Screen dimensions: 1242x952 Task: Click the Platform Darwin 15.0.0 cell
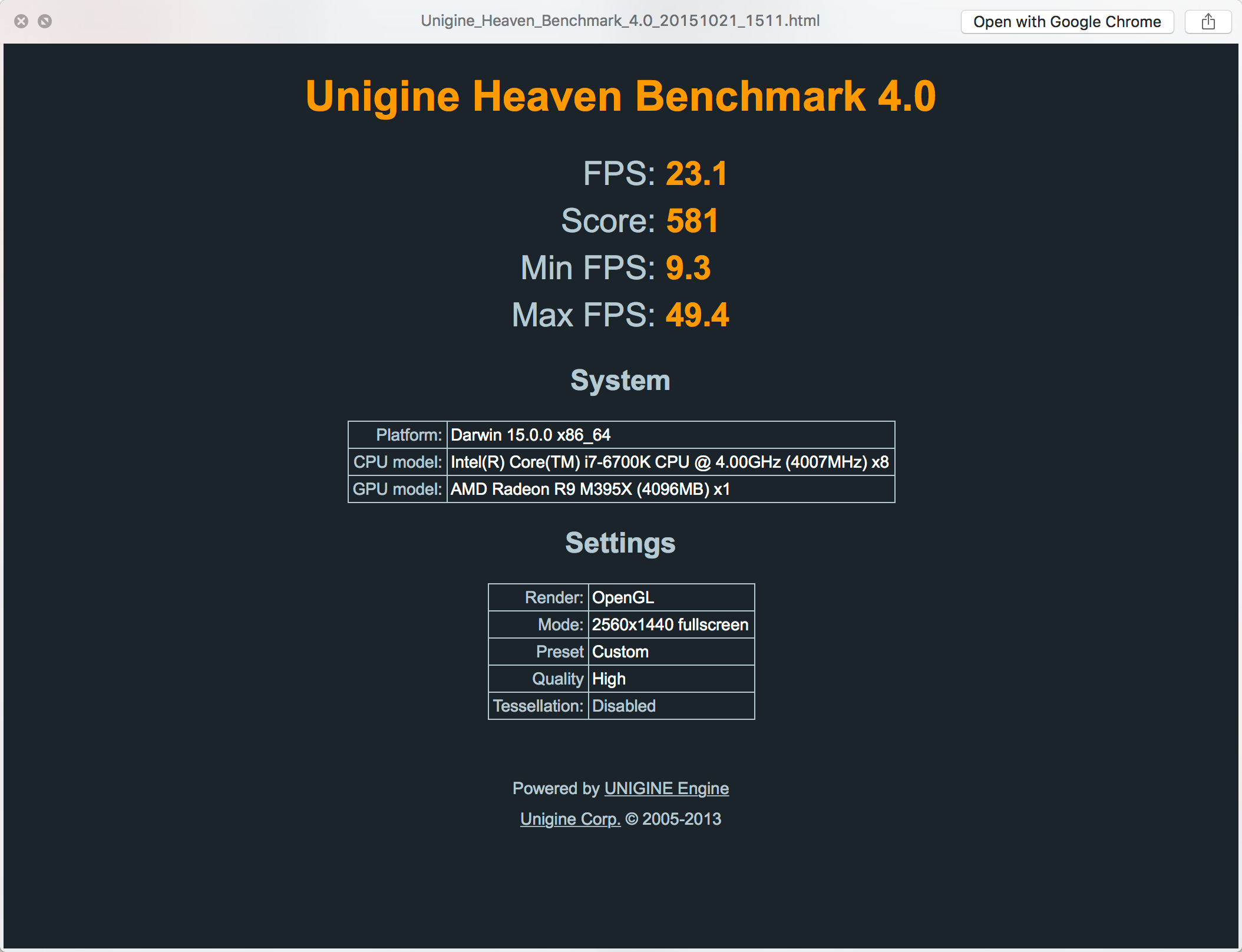coord(670,435)
